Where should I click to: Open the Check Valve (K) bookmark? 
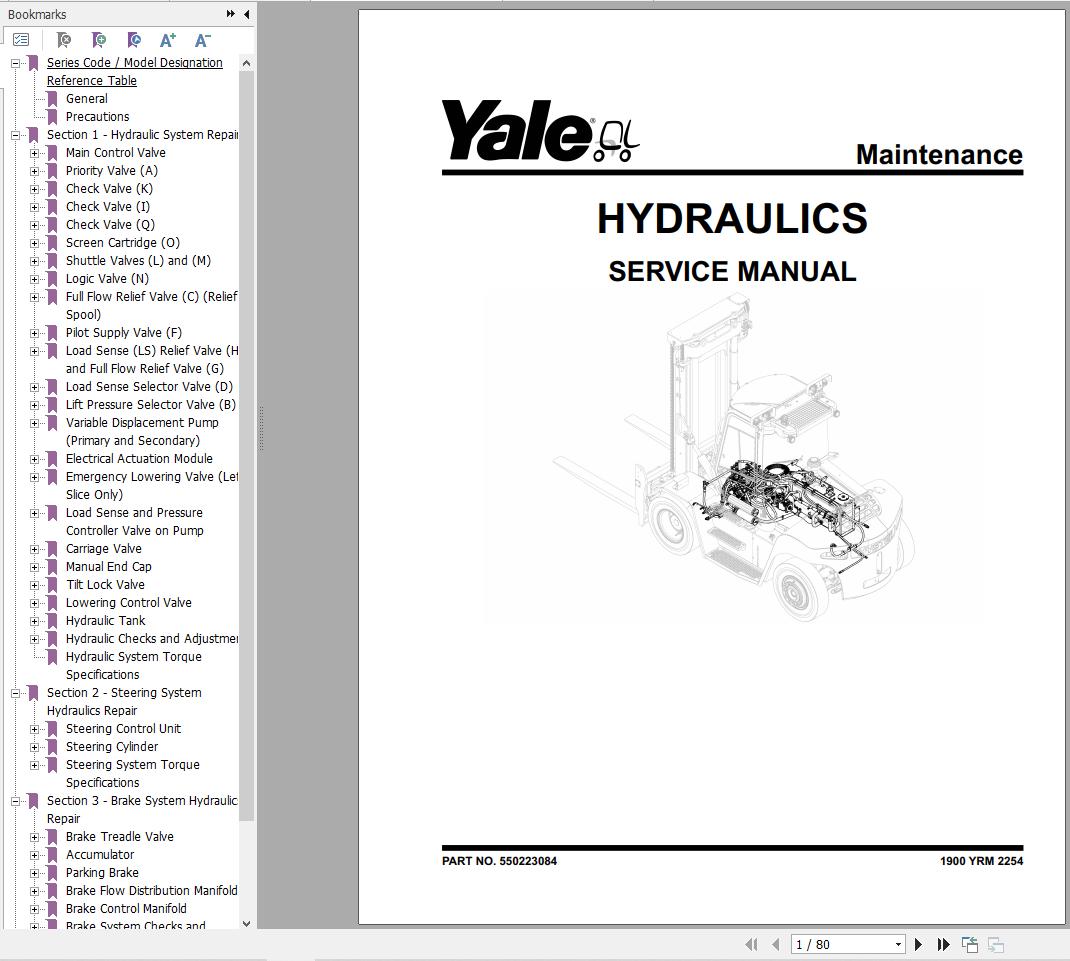coord(109,189)
